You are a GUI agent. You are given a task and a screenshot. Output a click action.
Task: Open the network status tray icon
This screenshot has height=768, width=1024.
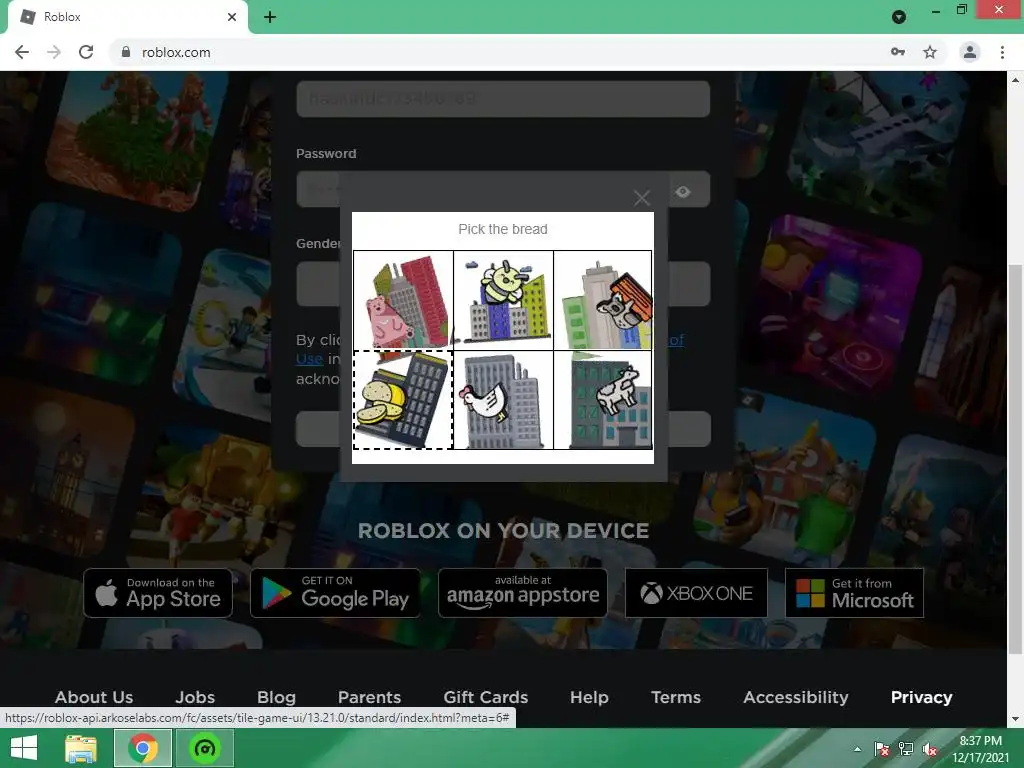906,749
